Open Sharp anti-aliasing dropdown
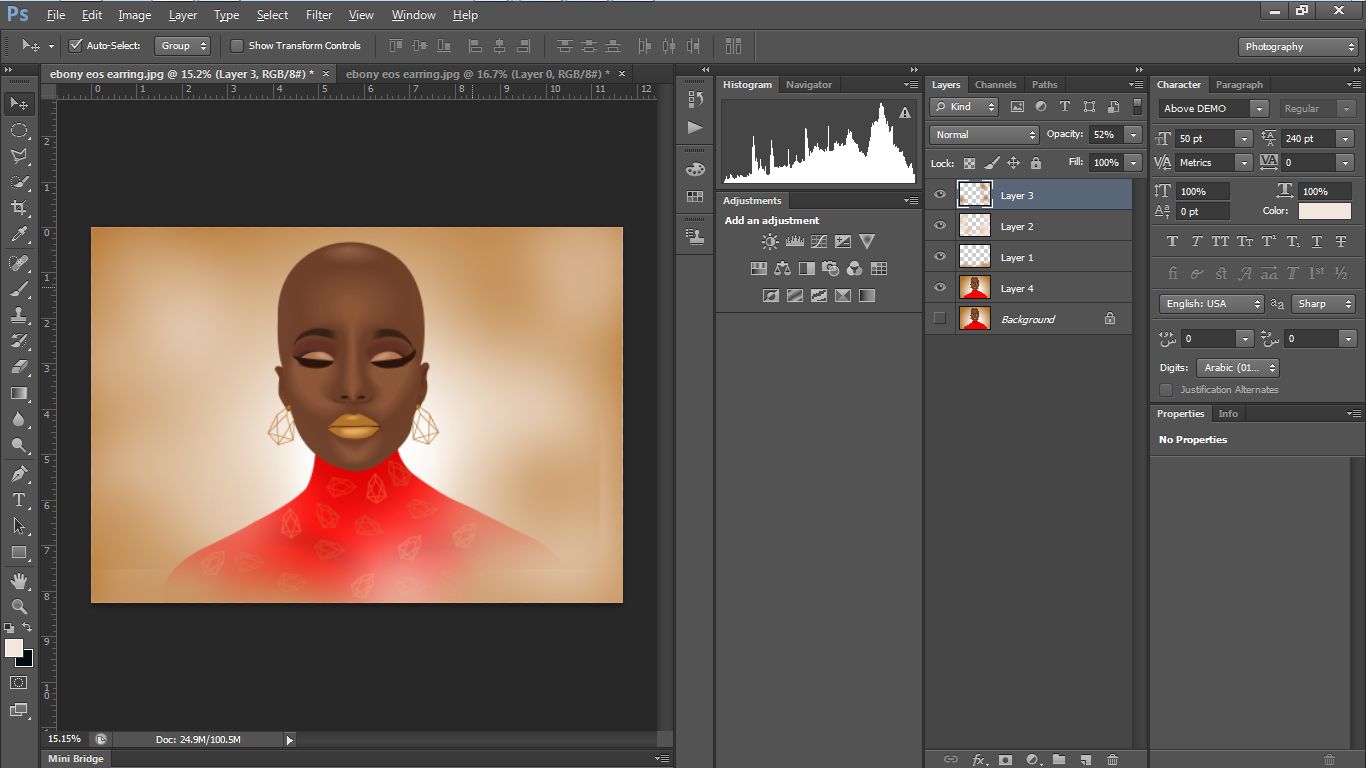 point(1324,304)
